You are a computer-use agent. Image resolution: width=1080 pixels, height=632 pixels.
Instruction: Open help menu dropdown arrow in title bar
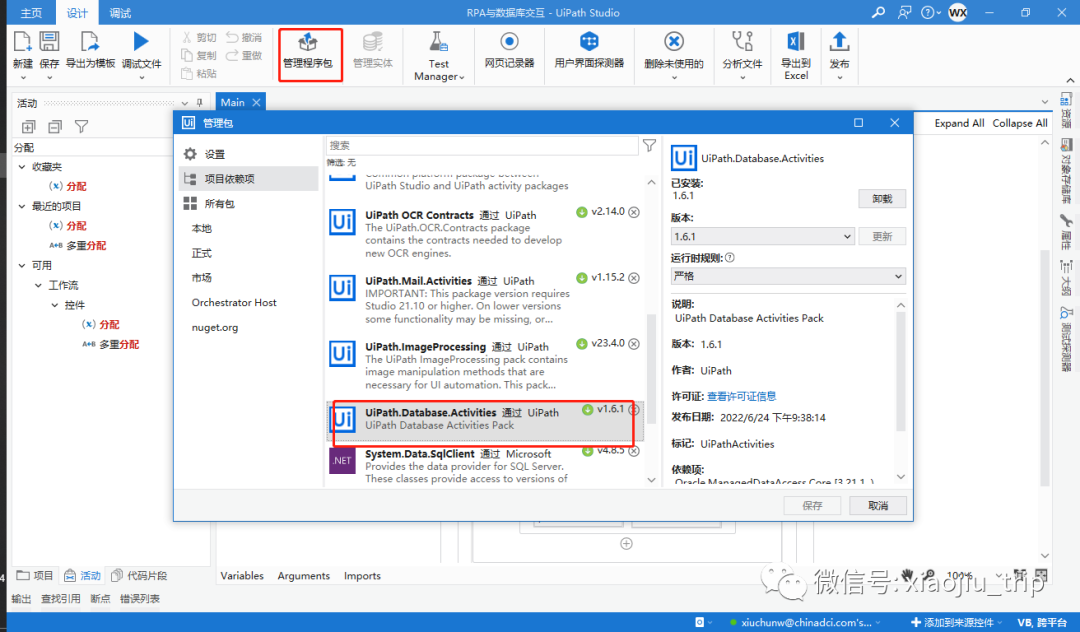click(x=938, y=12)
